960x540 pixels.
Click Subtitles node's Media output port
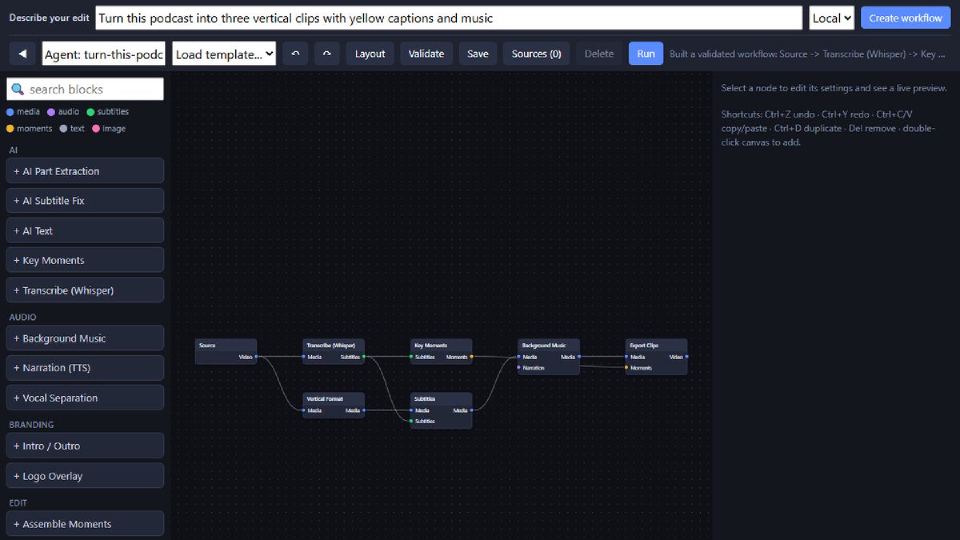[471, 410]
